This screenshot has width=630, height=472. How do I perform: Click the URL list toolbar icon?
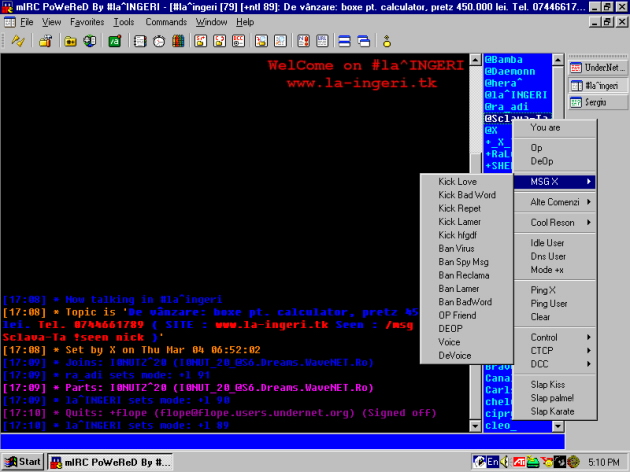pyautogui.click(x=322, y=41)
